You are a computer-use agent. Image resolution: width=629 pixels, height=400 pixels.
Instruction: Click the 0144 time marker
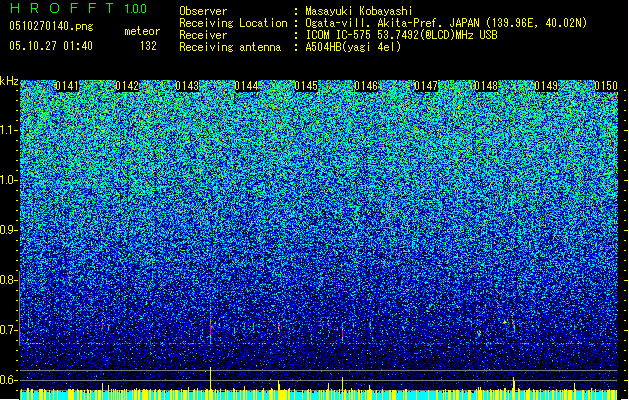246,86
